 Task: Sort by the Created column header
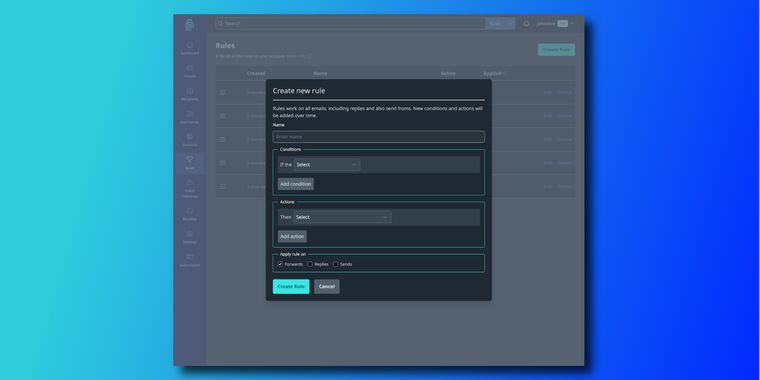(x=256, y=74)
